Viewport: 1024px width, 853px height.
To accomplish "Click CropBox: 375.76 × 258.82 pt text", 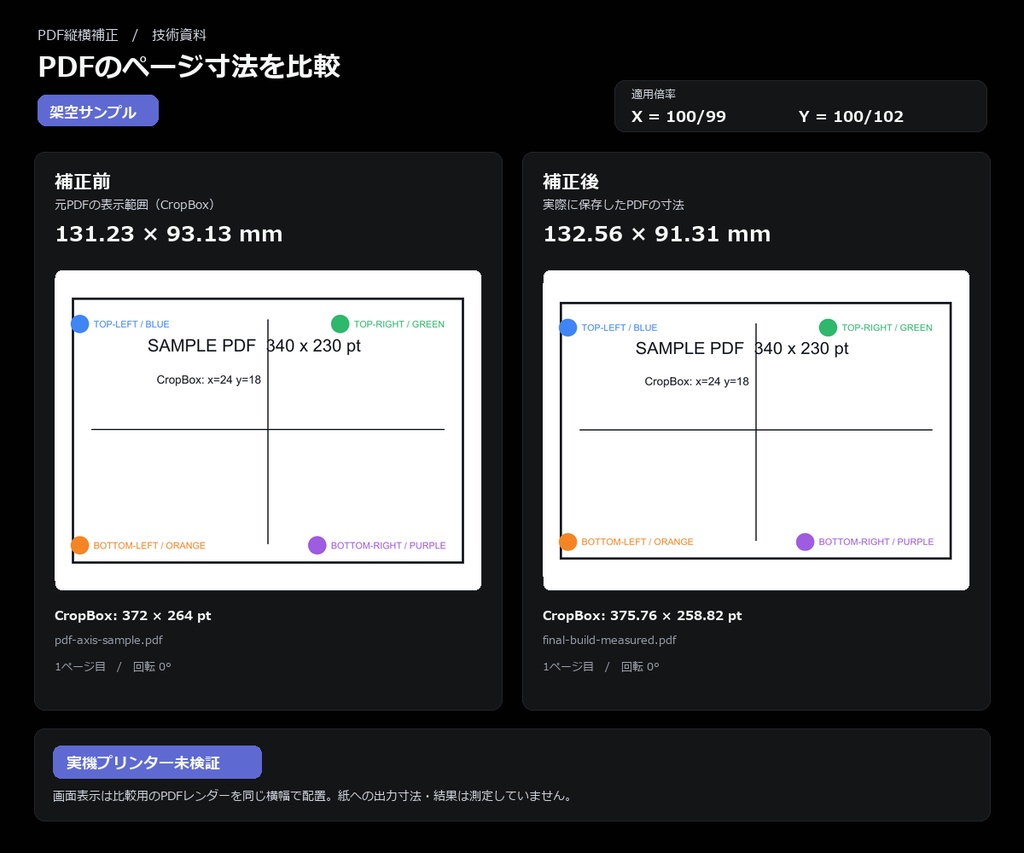I will (642, 615).
